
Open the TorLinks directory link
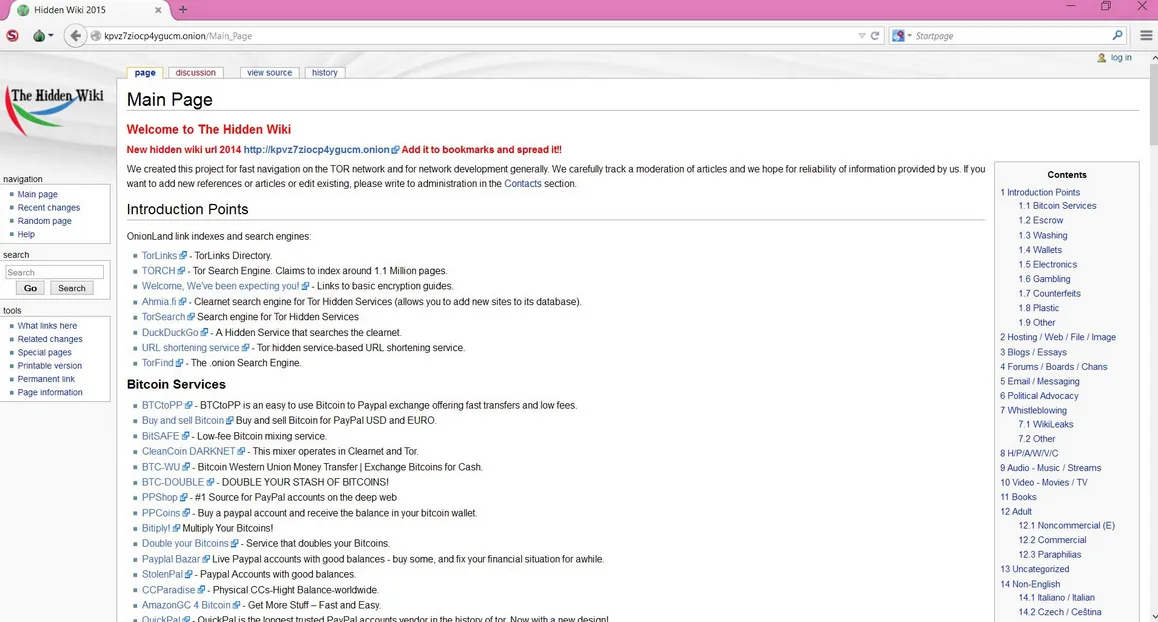click(x=160, y=256)
